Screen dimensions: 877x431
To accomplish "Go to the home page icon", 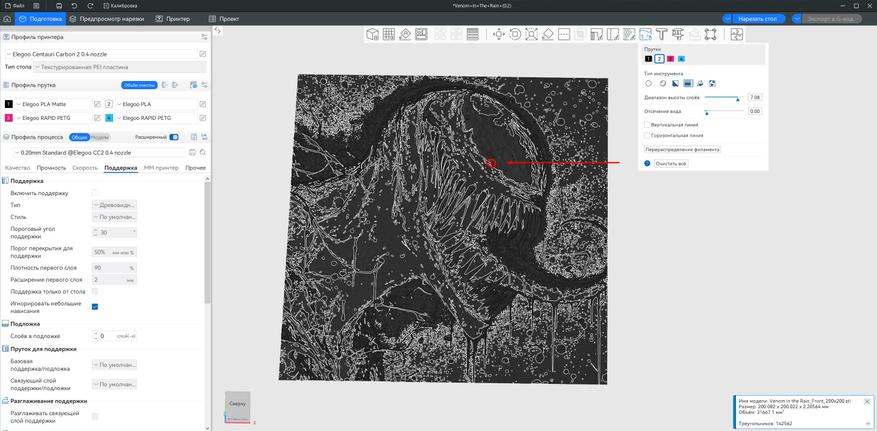I will pyautogui.click(x=7, y=18).
